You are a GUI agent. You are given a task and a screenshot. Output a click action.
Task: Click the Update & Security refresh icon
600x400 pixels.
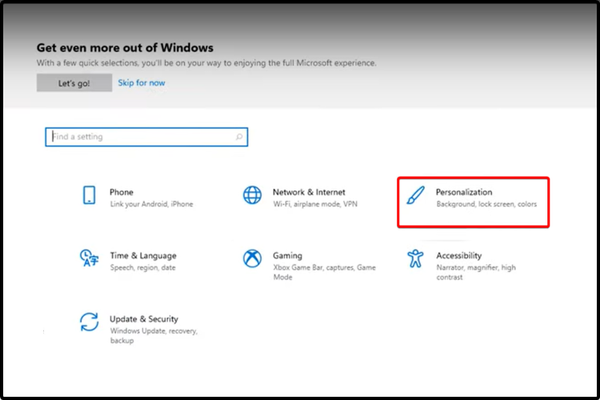point(88,322)
